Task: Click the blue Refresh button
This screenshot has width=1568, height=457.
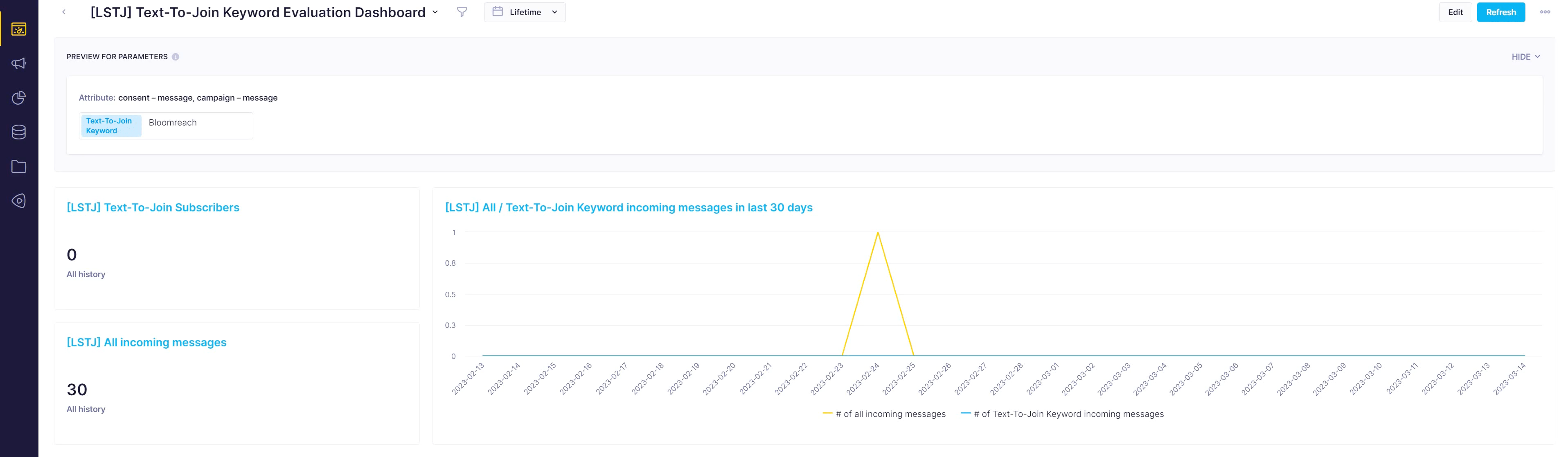Action: [x=1500, y=12]
